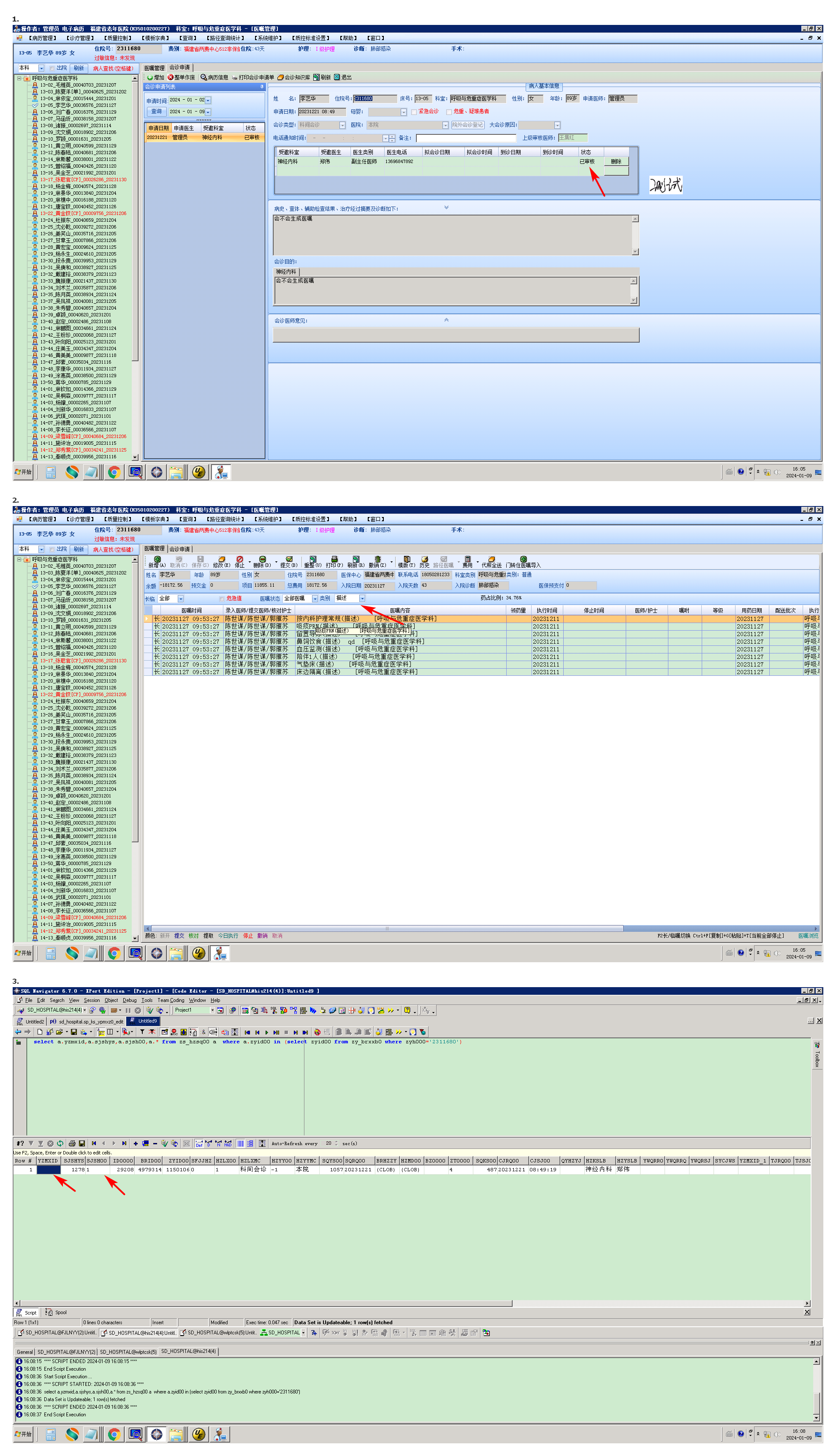Open the SD_HOSPITAL@his214(4) connection dropdown
This screenshot has width=836, height=1456.
pos(84,1010)
